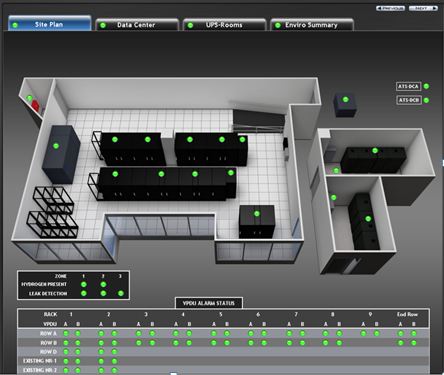The image size is (444, 375).
Task: Click the Next navigation button
Action: pos(423,8)
